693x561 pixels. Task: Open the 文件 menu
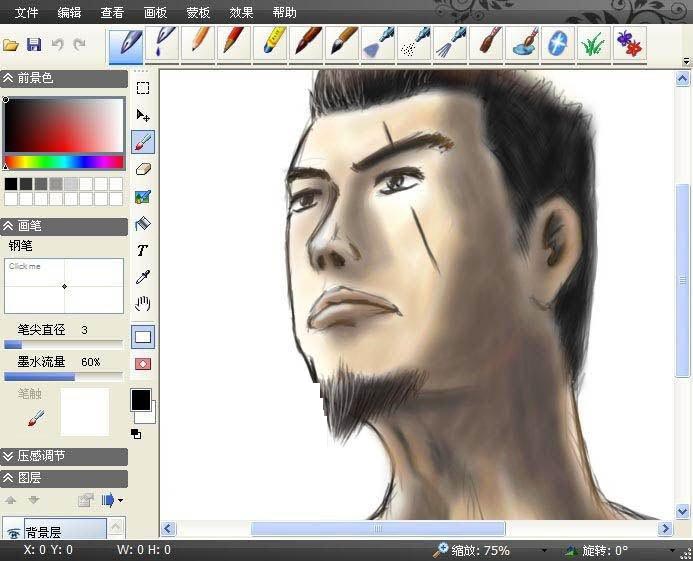[x=27, y=13]
